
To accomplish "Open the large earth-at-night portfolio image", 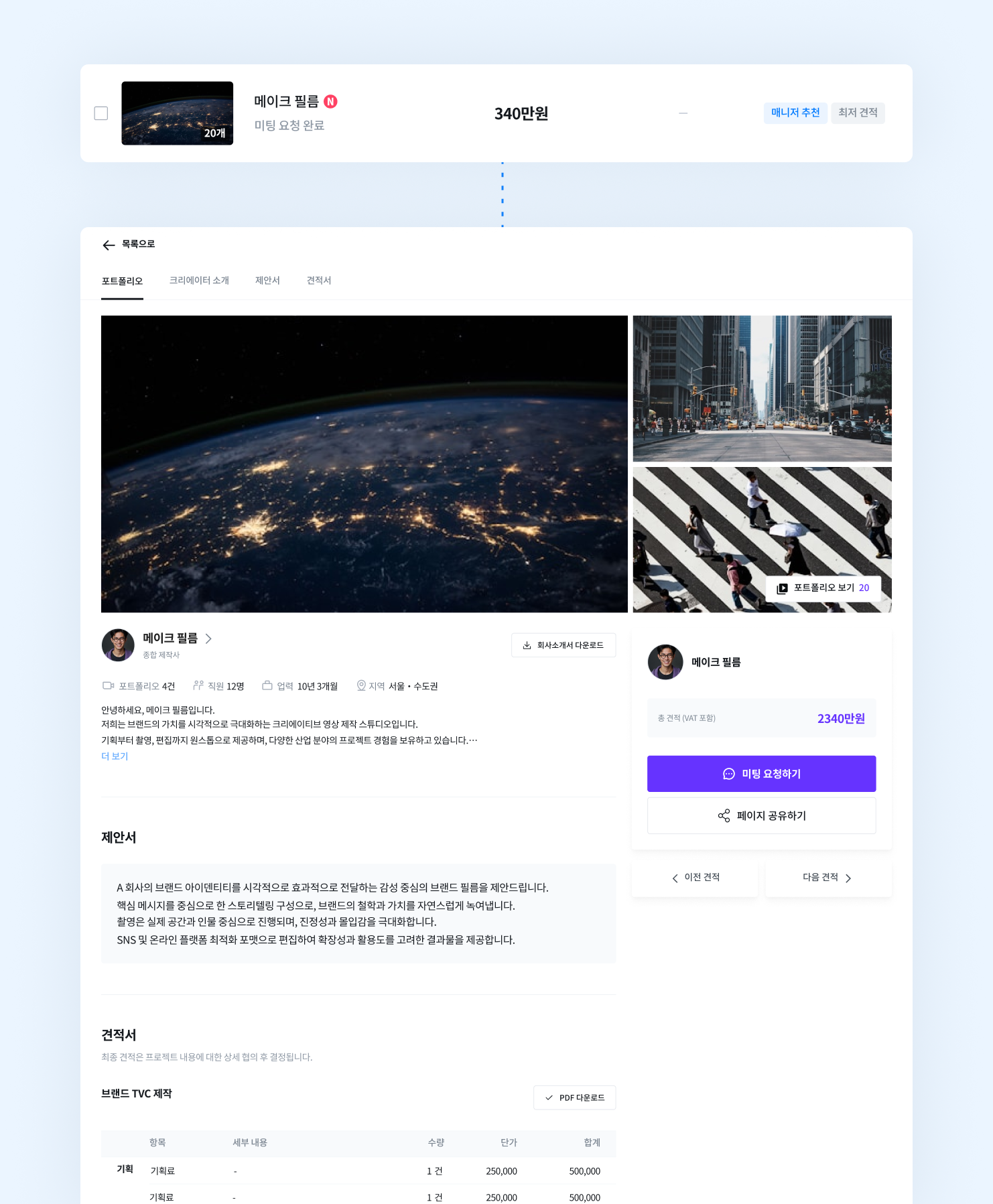I will (x=365, y=464).
